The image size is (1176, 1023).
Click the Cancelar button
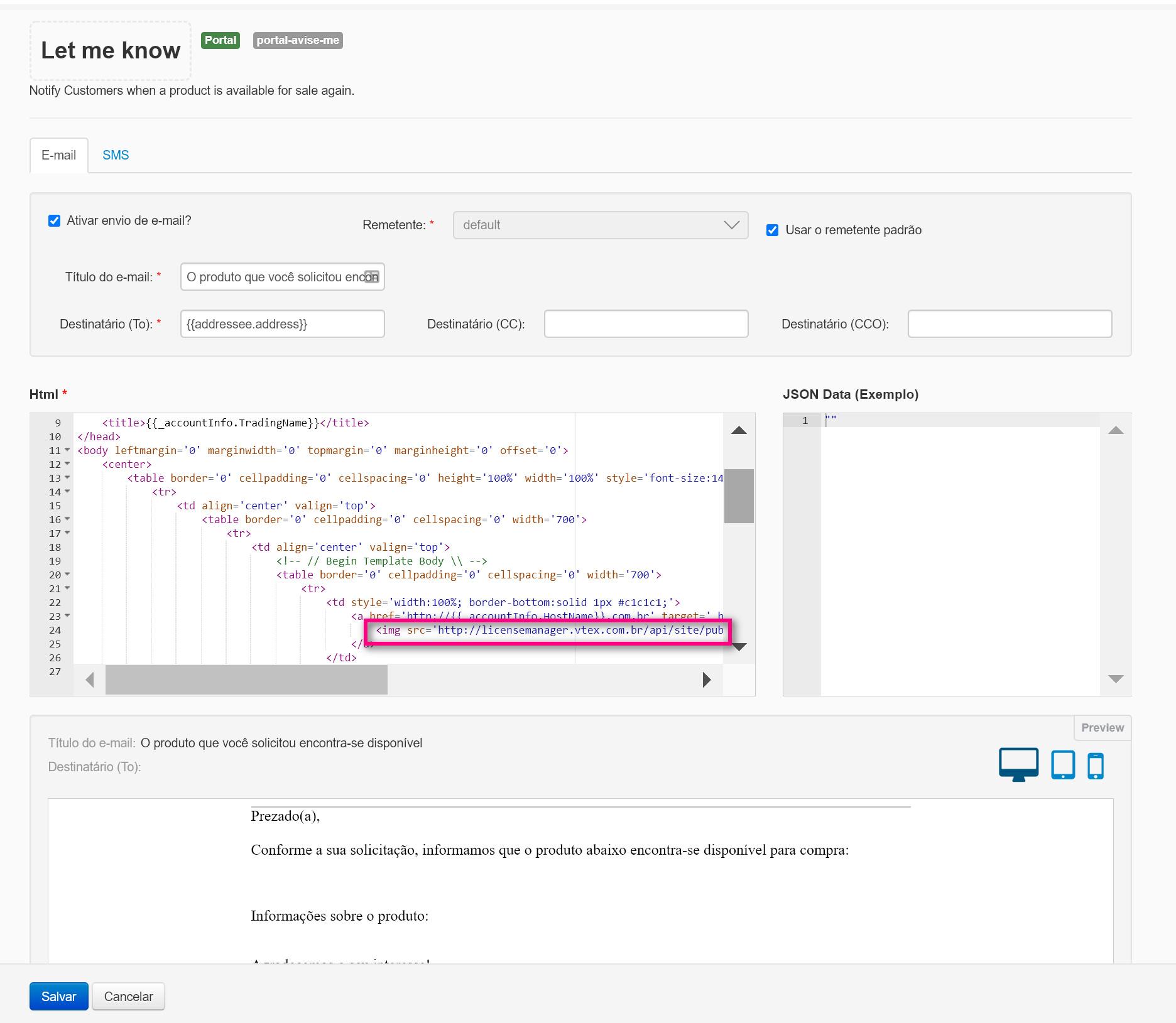pyautogui.click(x=128, y=997)
